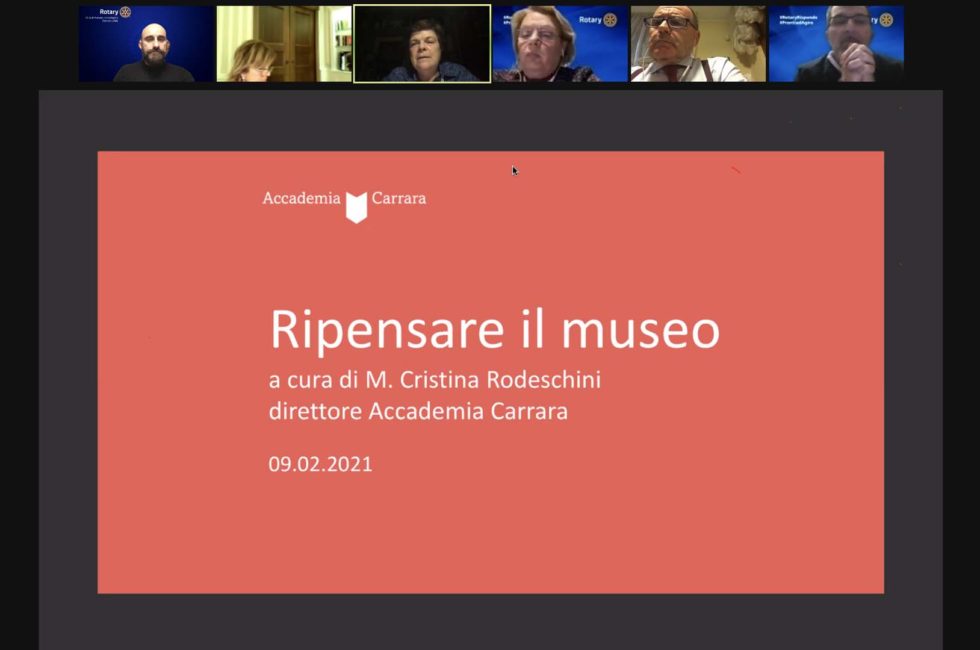
Task: Select the highlighted active speaker video tile
Action: coord(422,44)
